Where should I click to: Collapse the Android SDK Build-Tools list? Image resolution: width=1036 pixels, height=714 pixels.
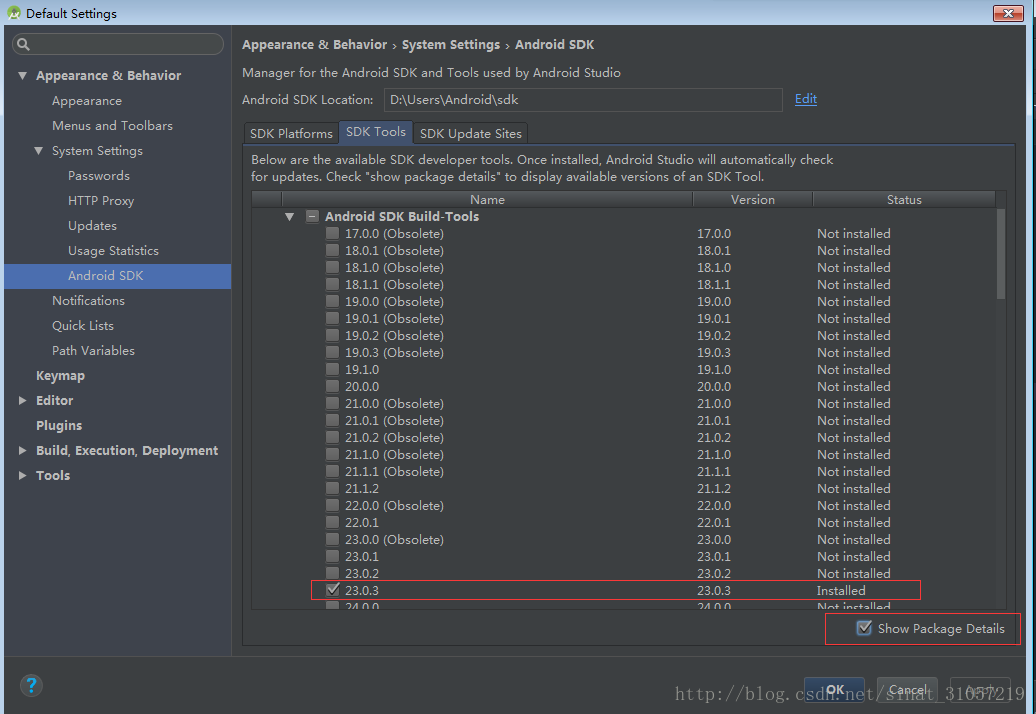click(289, 217)
